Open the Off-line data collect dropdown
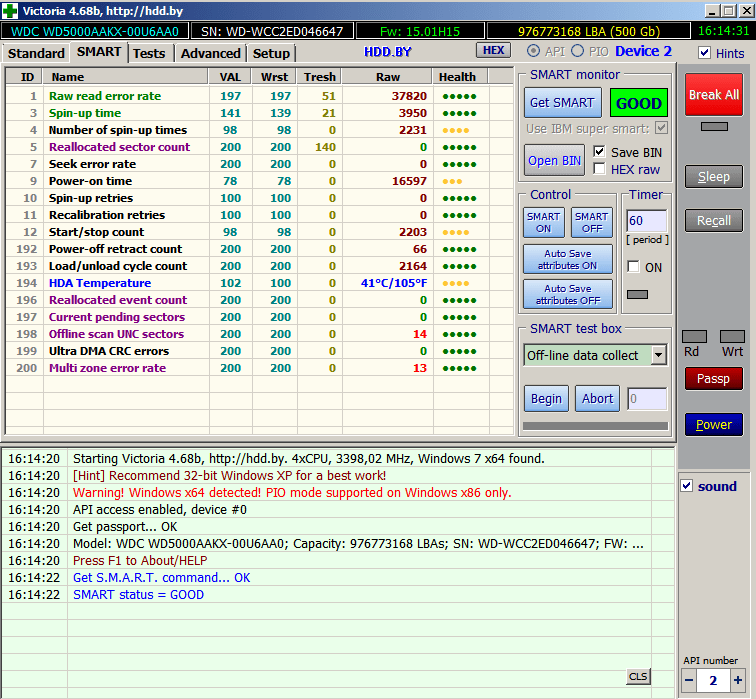The width and height of the screenshot is (756, 699). [659, 355]
